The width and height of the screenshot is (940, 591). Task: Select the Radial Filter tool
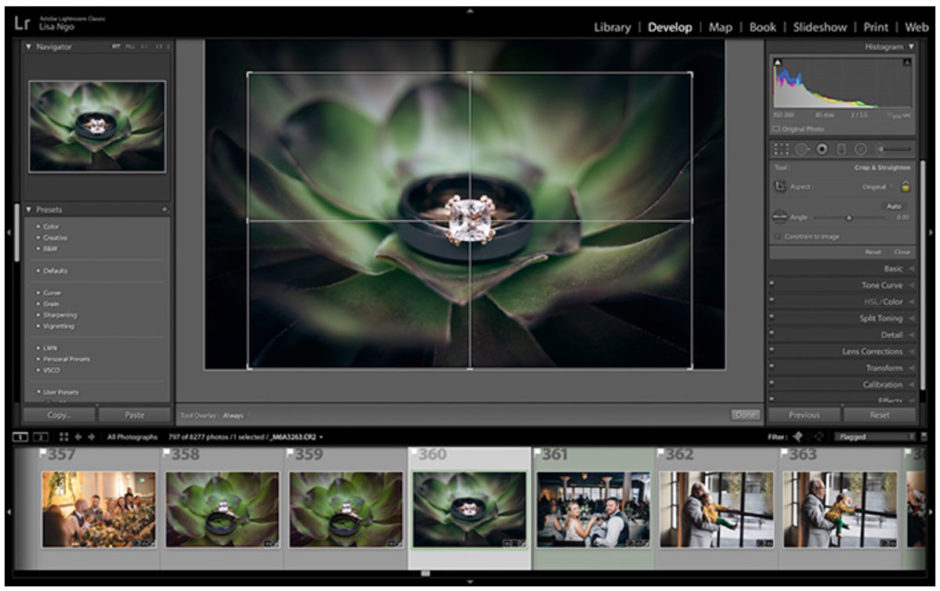pos(860,149)
